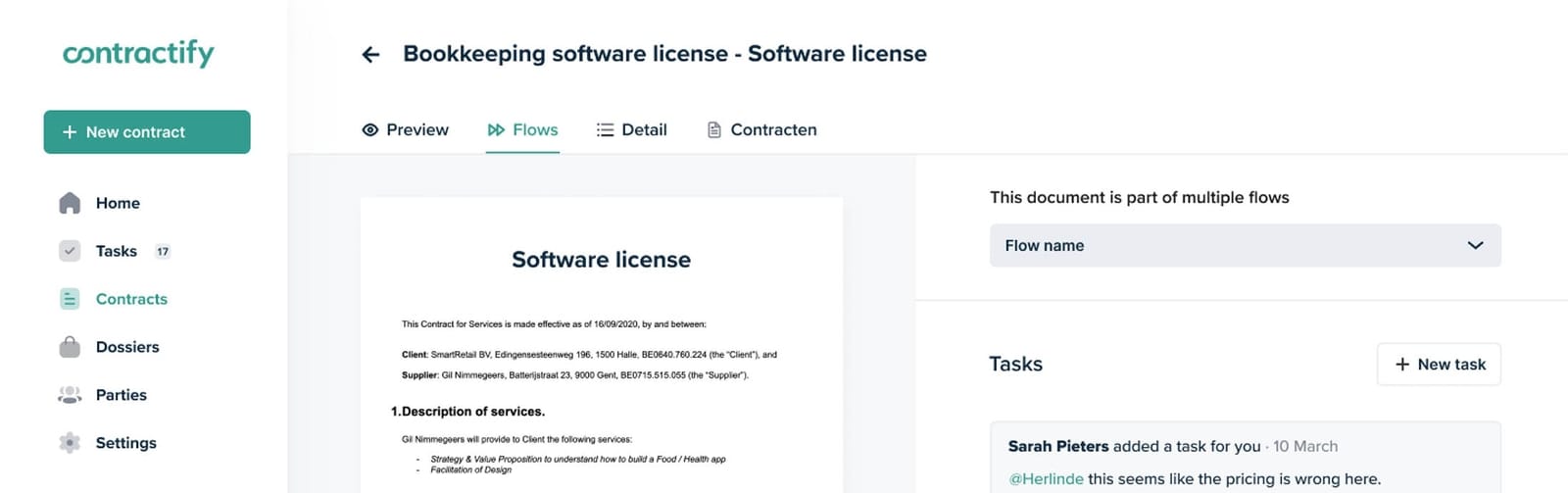The width and height of the screenshot is (1568, 493).
Task: Add a New task
Action: [1439, 365]
